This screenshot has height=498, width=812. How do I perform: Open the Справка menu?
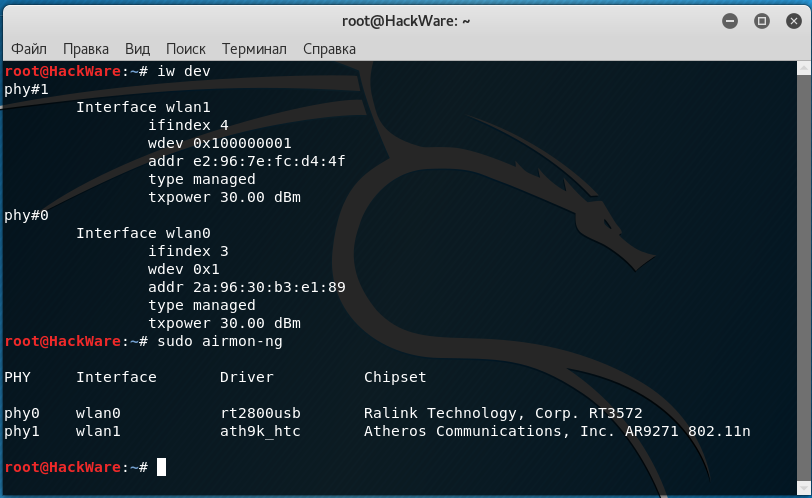click(x=329, y=49)
